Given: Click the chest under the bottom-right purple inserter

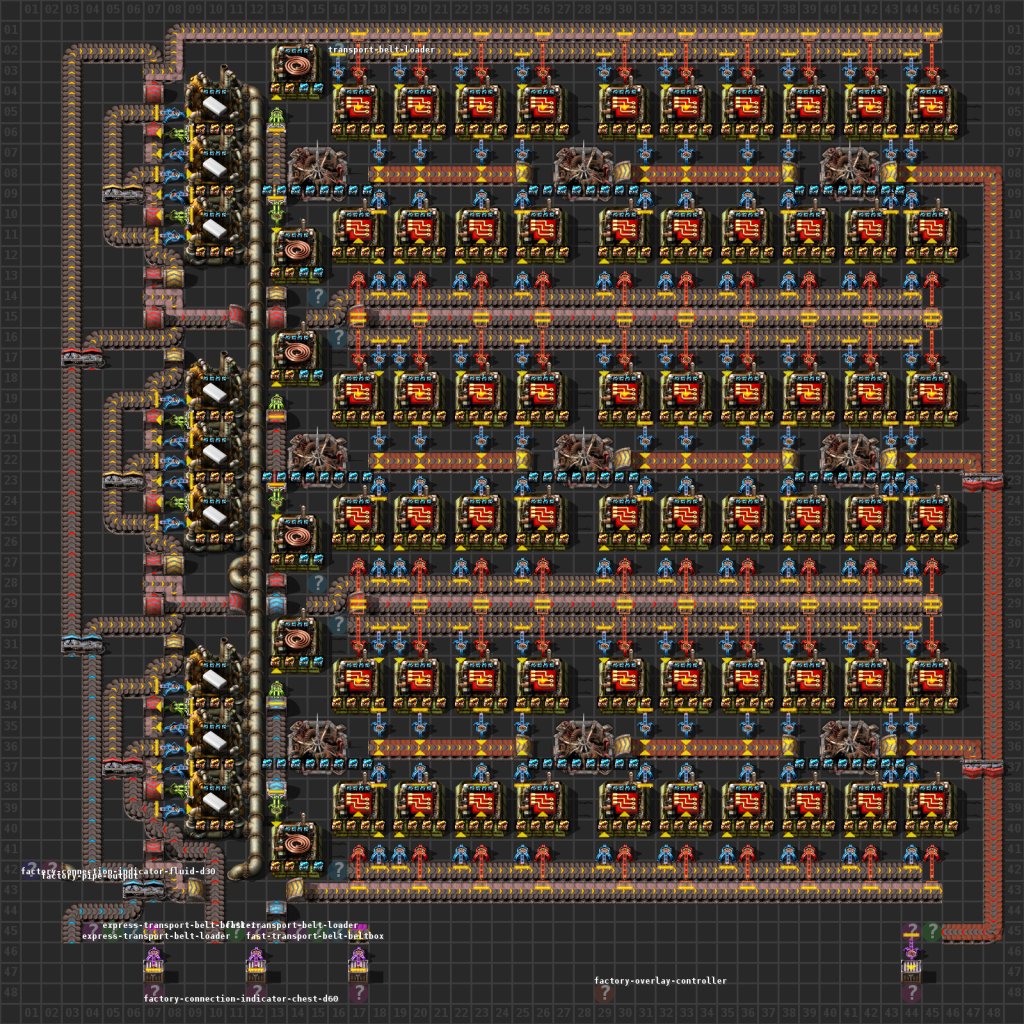Looking at the screenshot, I should coord(912,971).
